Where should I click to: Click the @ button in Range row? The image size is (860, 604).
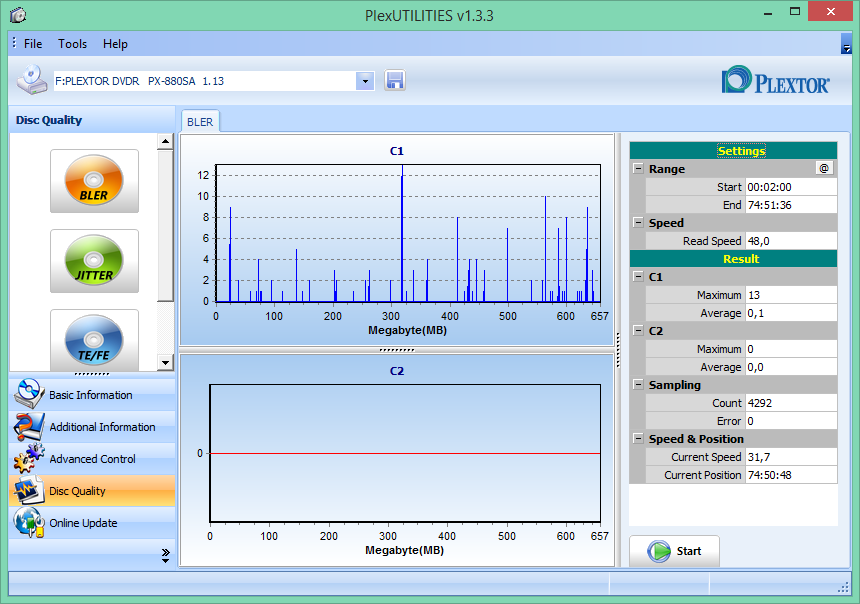pos(824,168)
